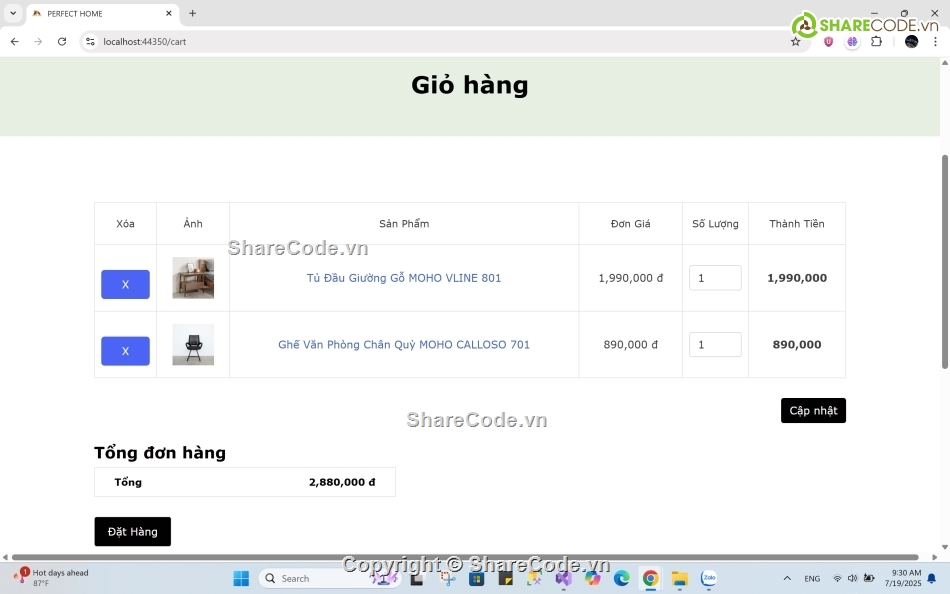Image resolution: width=950 pixels, height=594 pixels.
Task: Open the office chair product image
Action: (193, 345)
